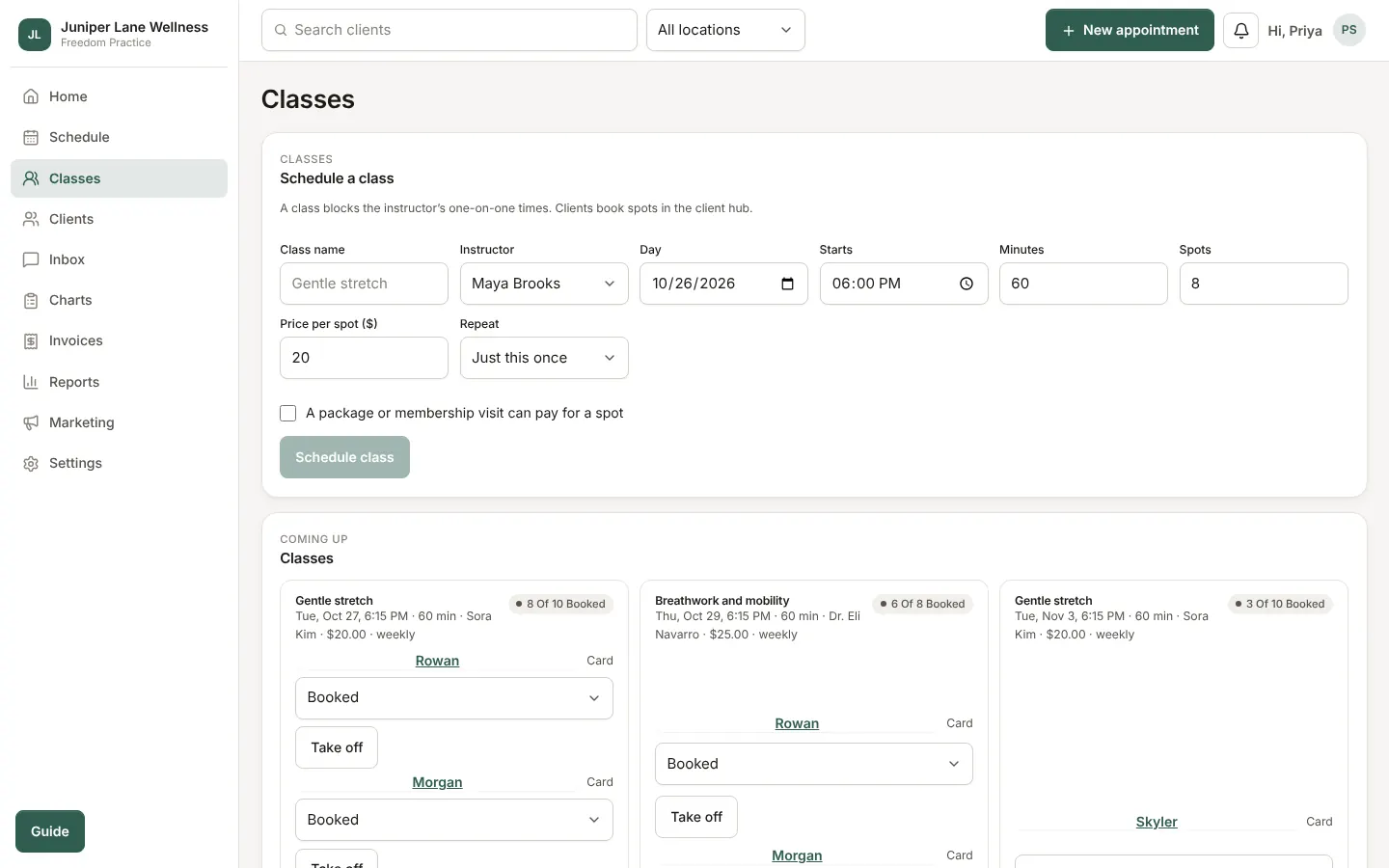Click the Clients people icon in sidebar
This screenshot has width=1389, height=868.
click(x=31, y=219)
